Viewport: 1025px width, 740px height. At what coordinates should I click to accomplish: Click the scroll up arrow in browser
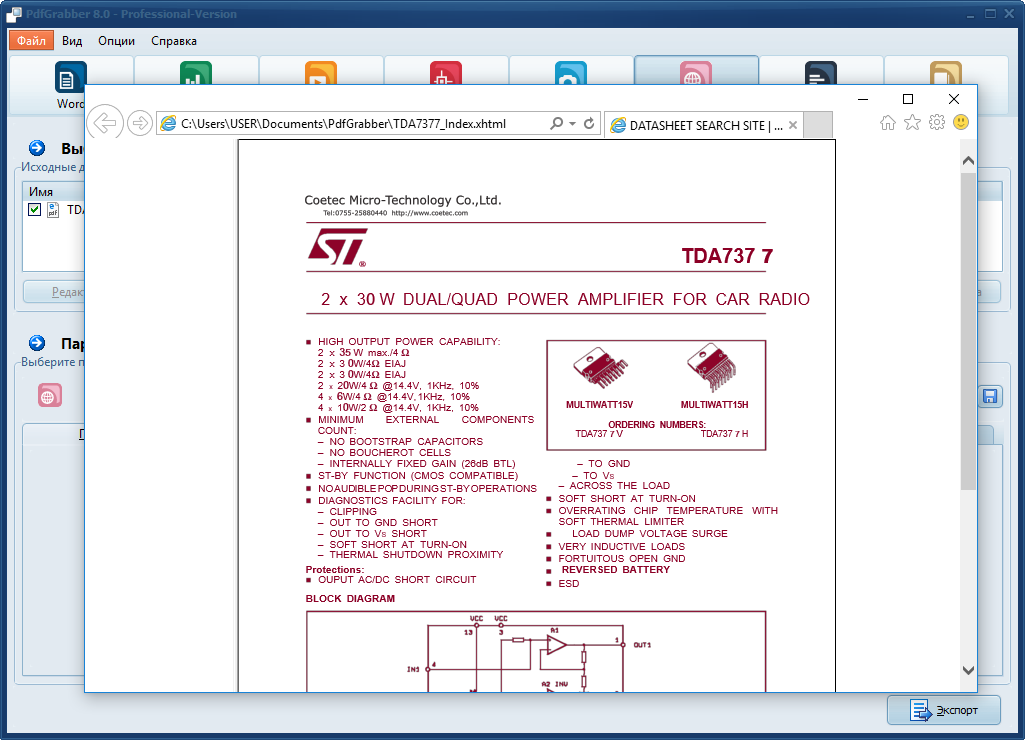(x=969, y=161)
